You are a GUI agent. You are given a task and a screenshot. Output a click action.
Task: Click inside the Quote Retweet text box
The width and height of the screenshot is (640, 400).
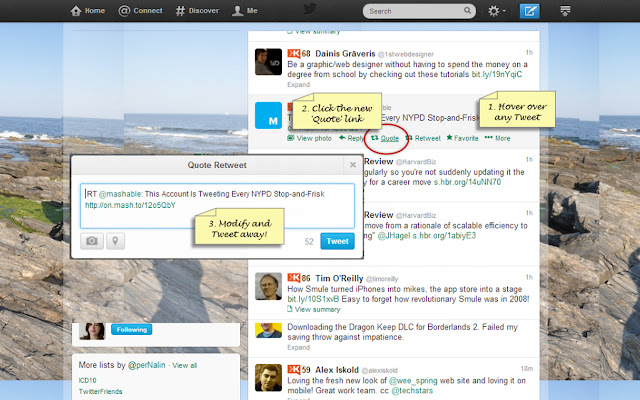point(217,206)
